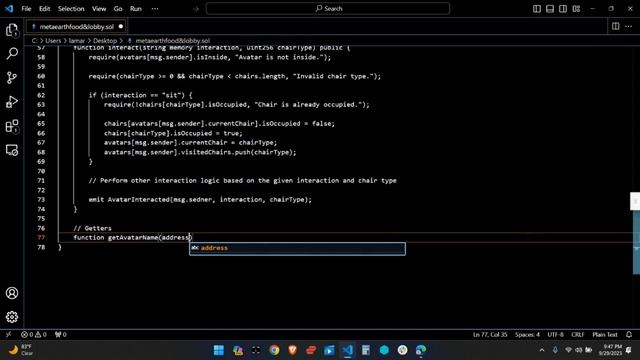Open the Manage gear menu
Viewport: 640px width, 360px height.
click(x=12, y=317)
